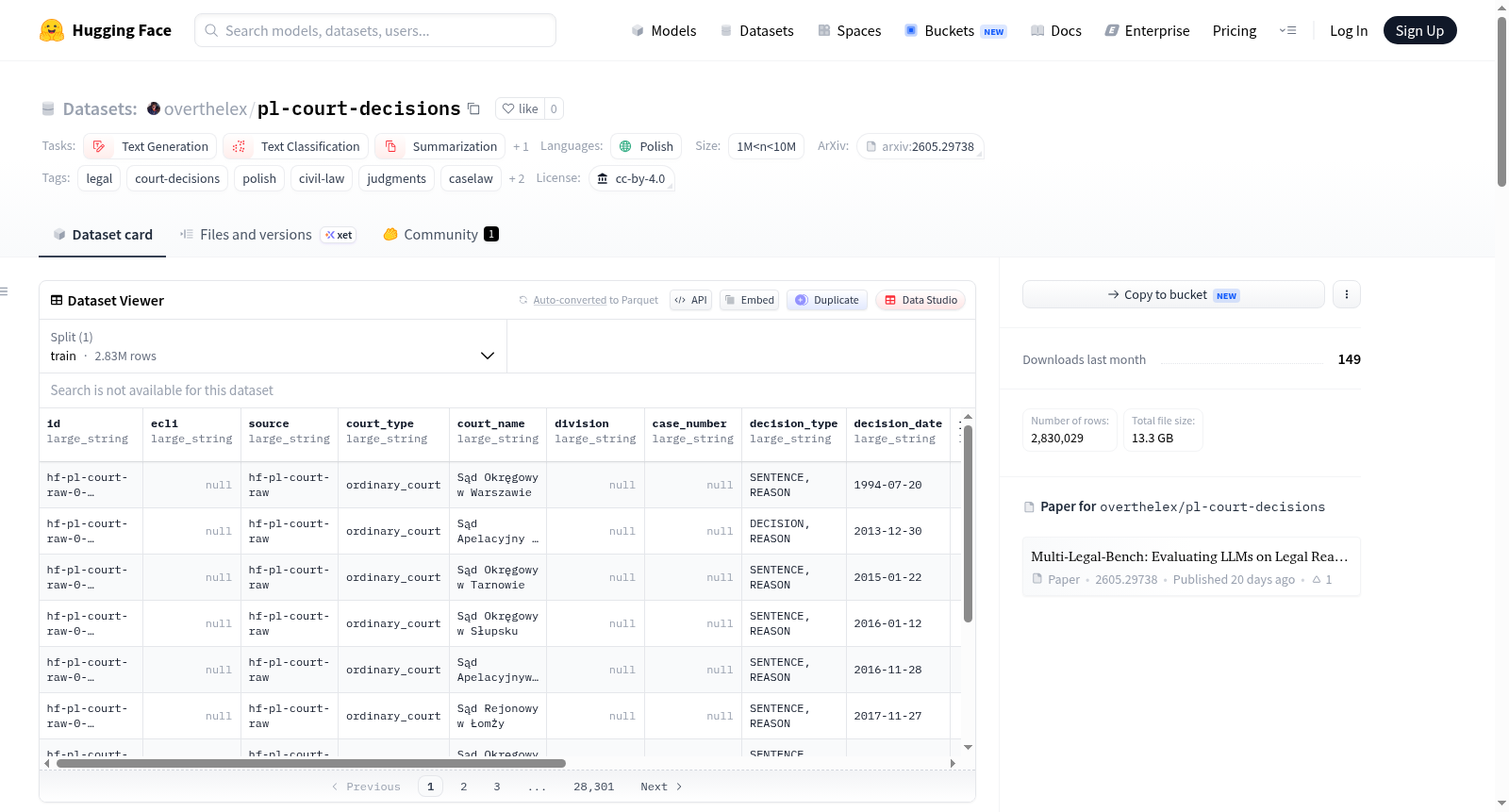
Task: Click the table's horizontal scrollbar thumb
Action: pyautogui.click(x=311, y=763)
